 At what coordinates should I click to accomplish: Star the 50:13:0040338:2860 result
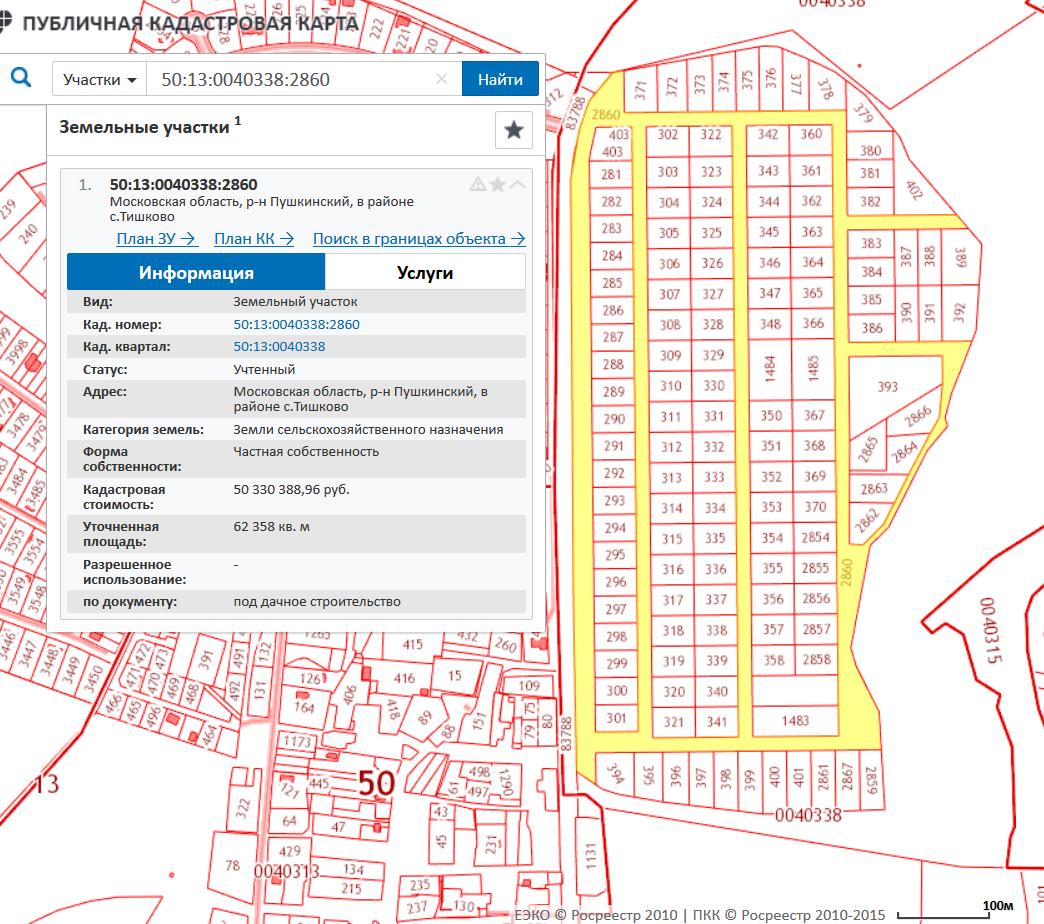(497, 184)
